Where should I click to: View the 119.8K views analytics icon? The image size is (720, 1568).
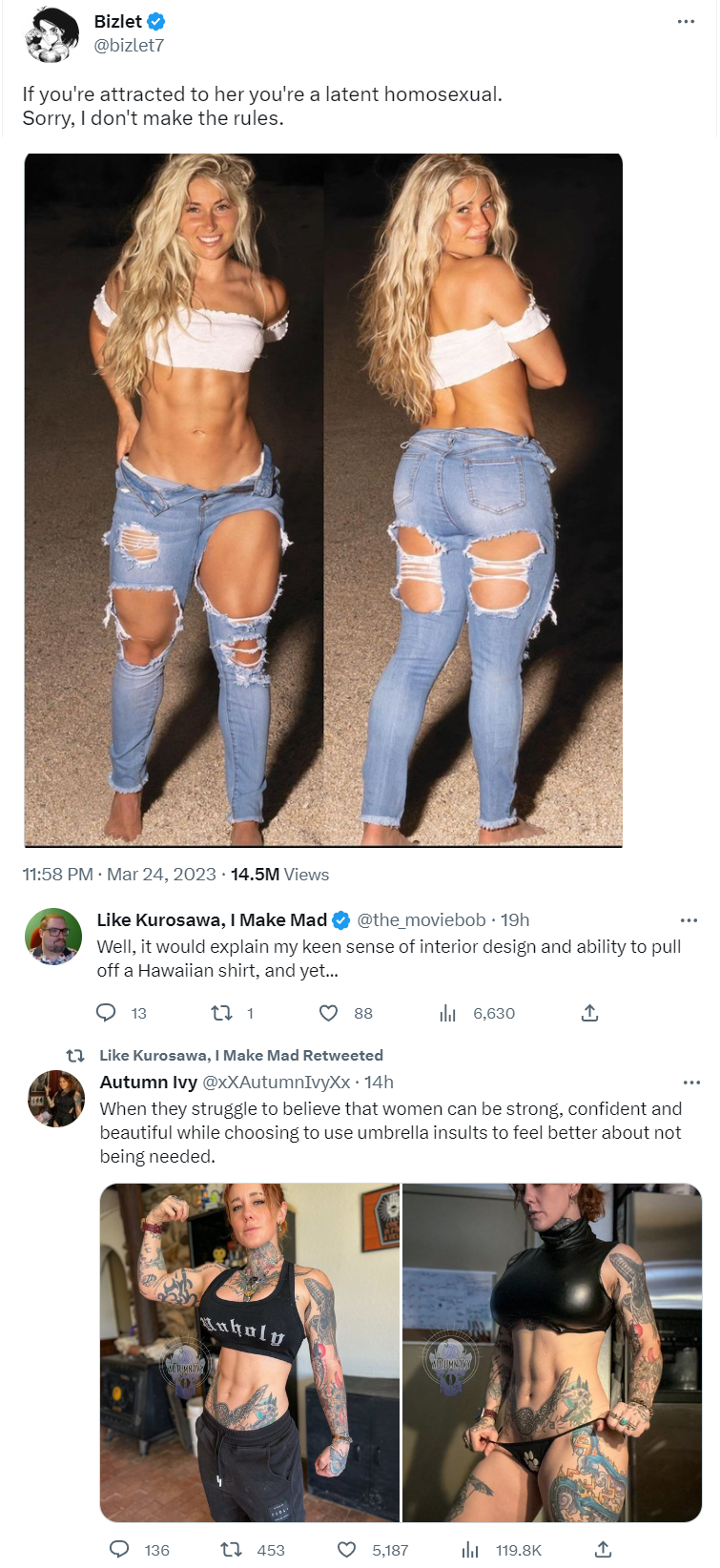click(x=470, y=1549)
